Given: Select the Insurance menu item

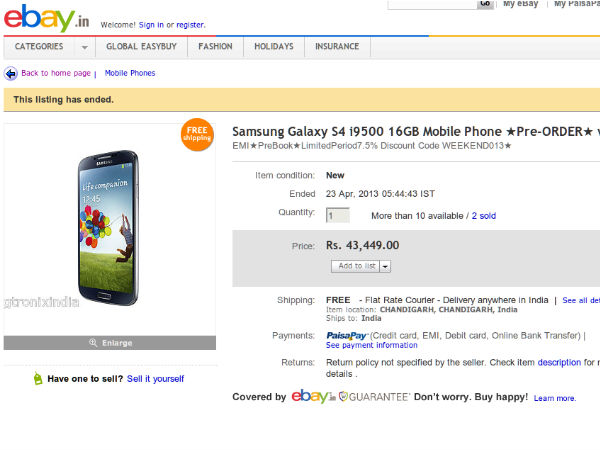Looking at the screenshot, I should point(337,47).
